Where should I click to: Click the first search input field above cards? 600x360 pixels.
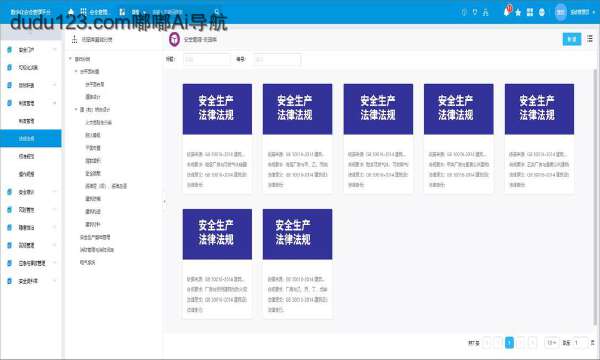pos(207,59)
